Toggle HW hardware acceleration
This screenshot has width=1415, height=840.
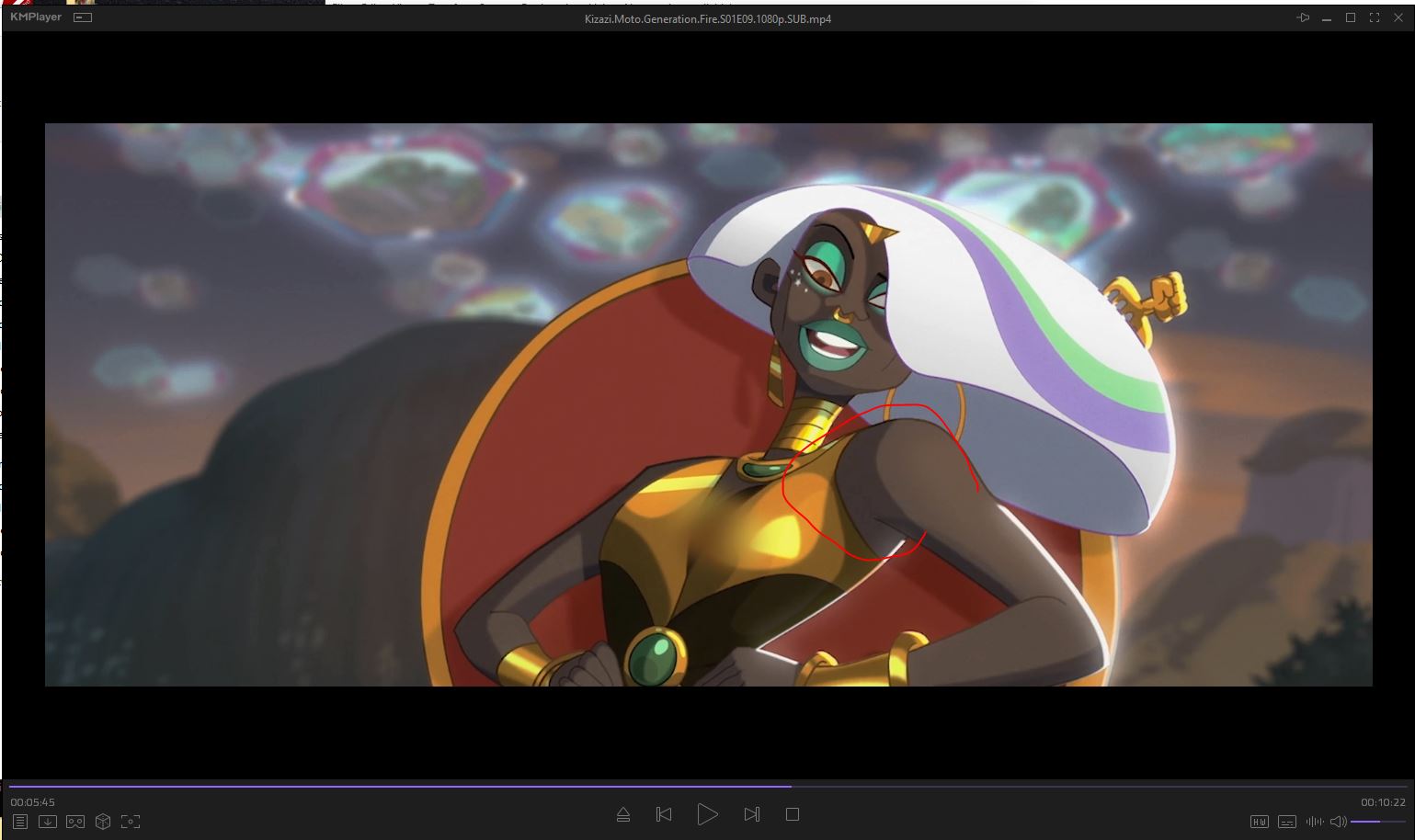pos(1260,822)
